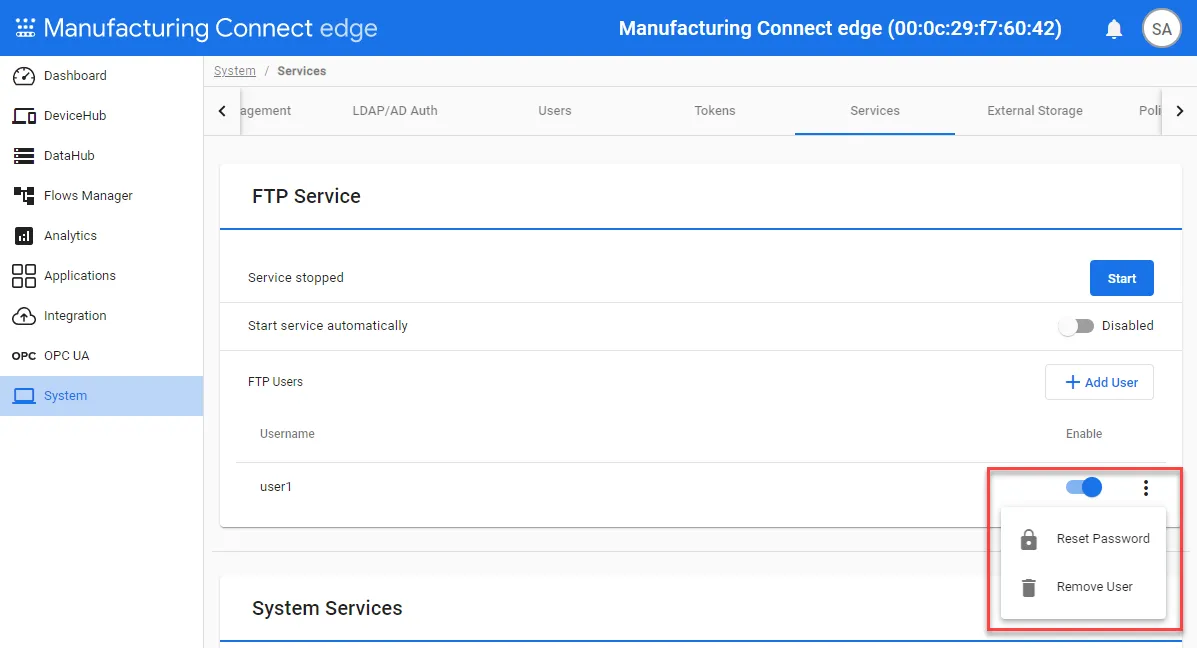Click the System Services heading
The image size is (1197, 648).
(x=327, y=608)
